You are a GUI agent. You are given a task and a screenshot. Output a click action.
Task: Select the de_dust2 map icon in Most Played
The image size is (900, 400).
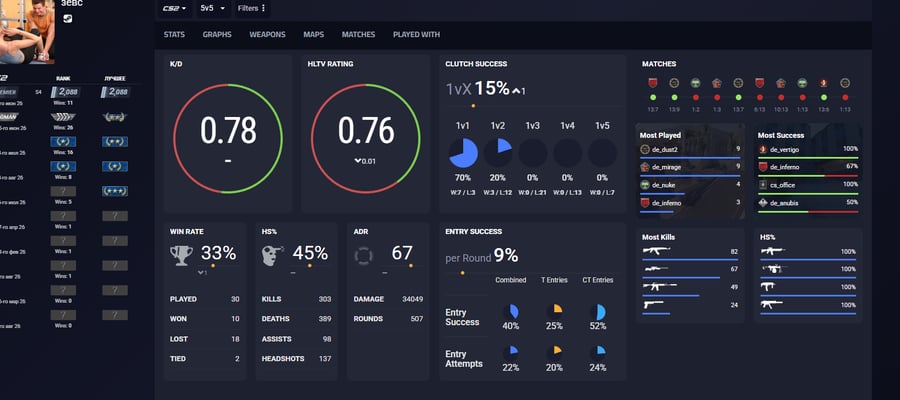(x=645, y=149)
